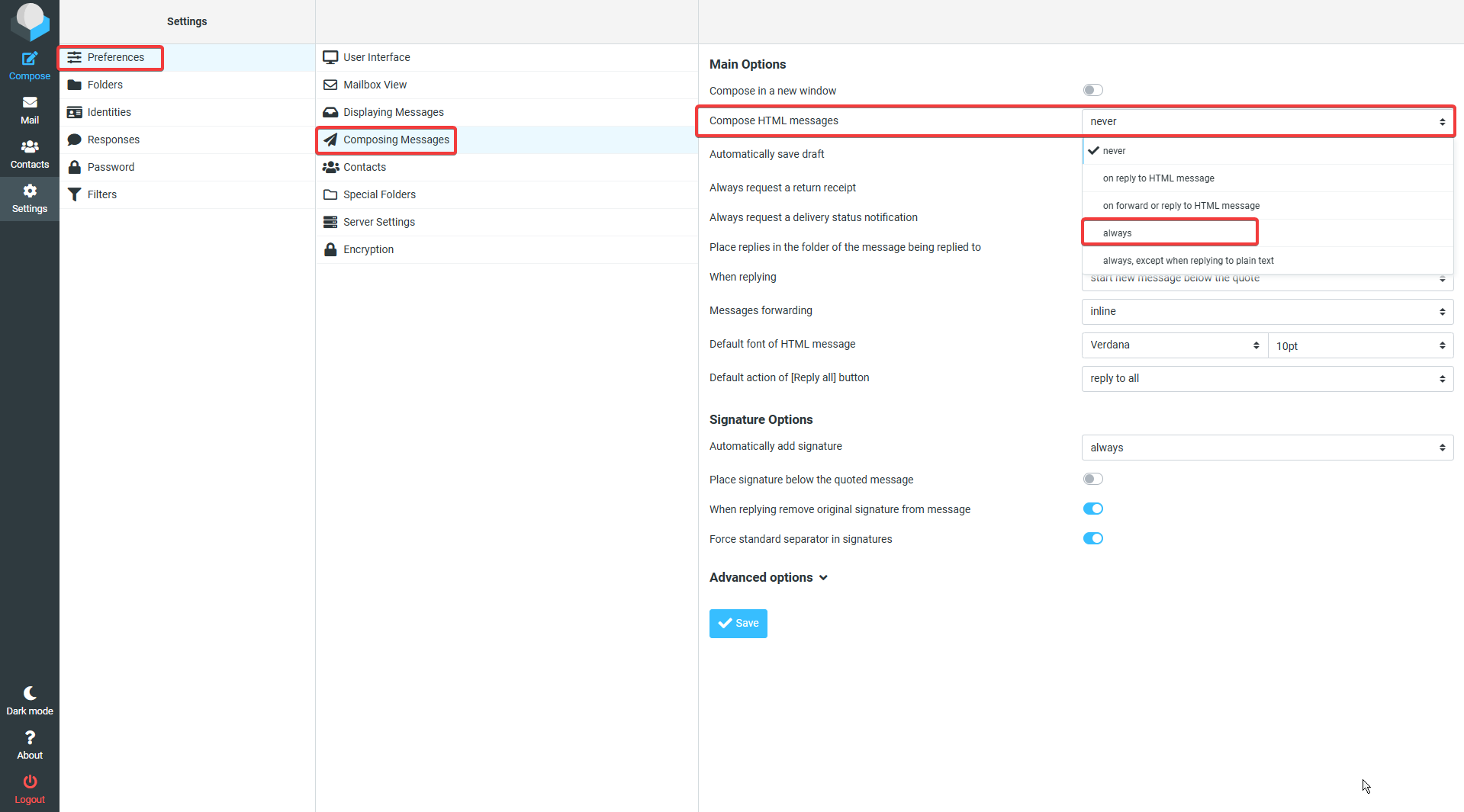The width and height of the screenshot is (1464, 812).
Task: Click the Save button
Action: pyautogui.click(x=738, y=623)
